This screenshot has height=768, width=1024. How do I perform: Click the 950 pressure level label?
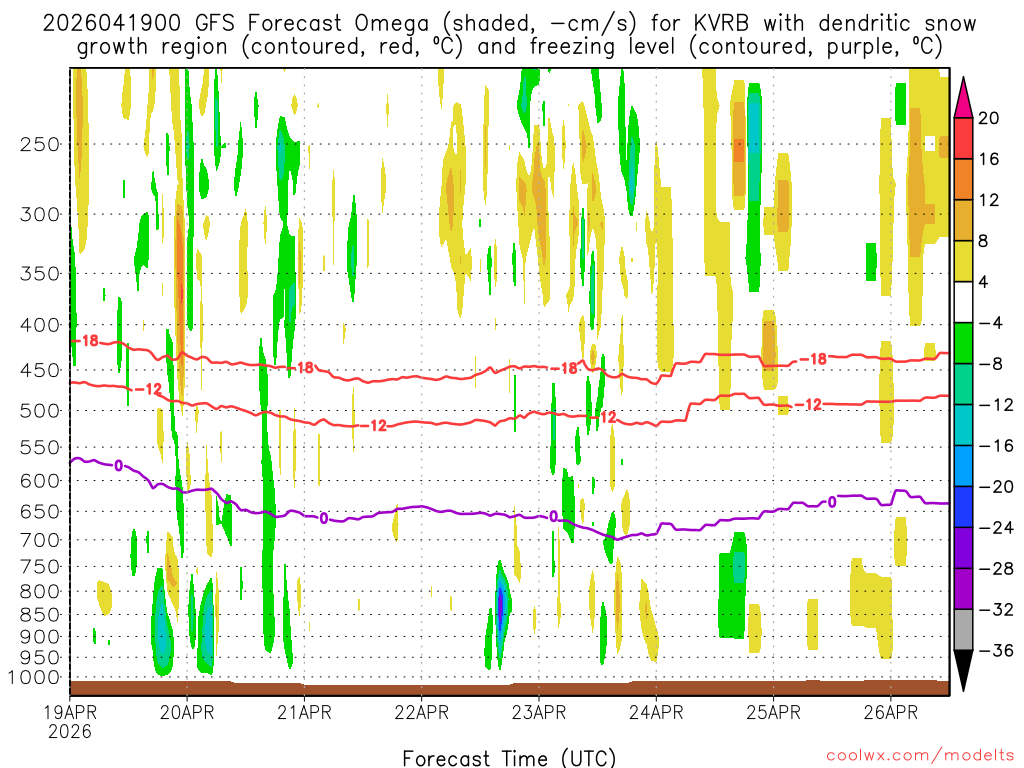[x=40, y=658]
